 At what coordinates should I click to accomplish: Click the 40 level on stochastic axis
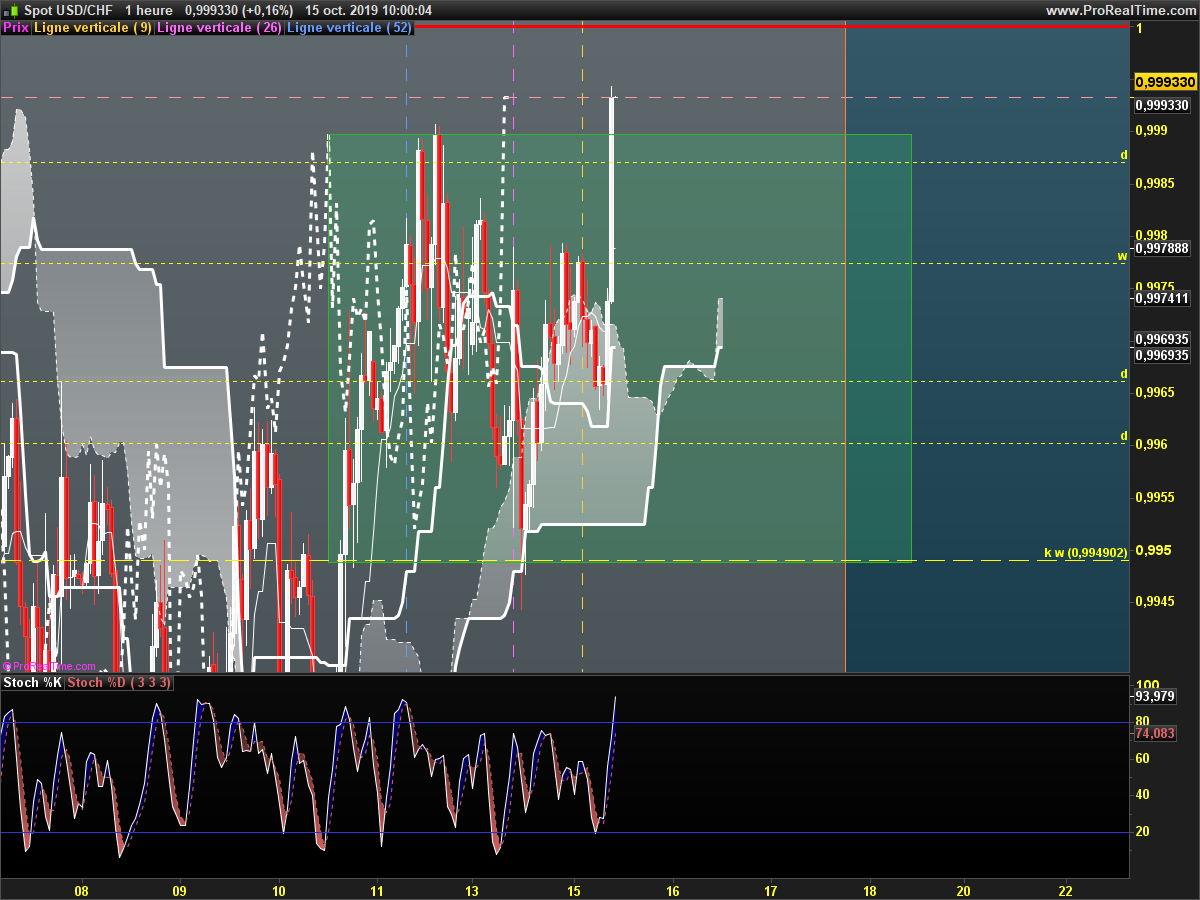1142,795
